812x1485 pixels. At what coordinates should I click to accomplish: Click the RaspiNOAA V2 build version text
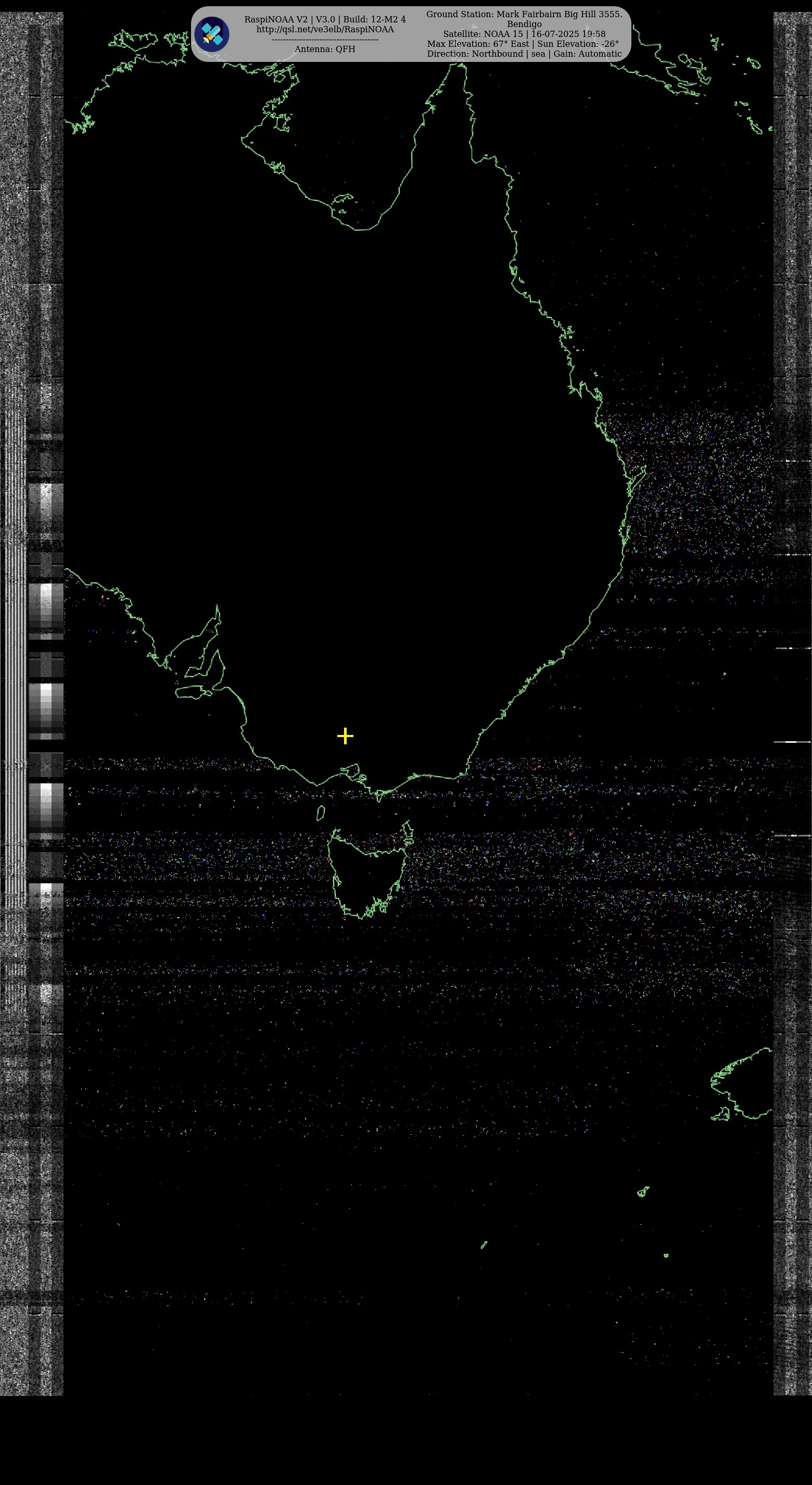coord(325,20)
